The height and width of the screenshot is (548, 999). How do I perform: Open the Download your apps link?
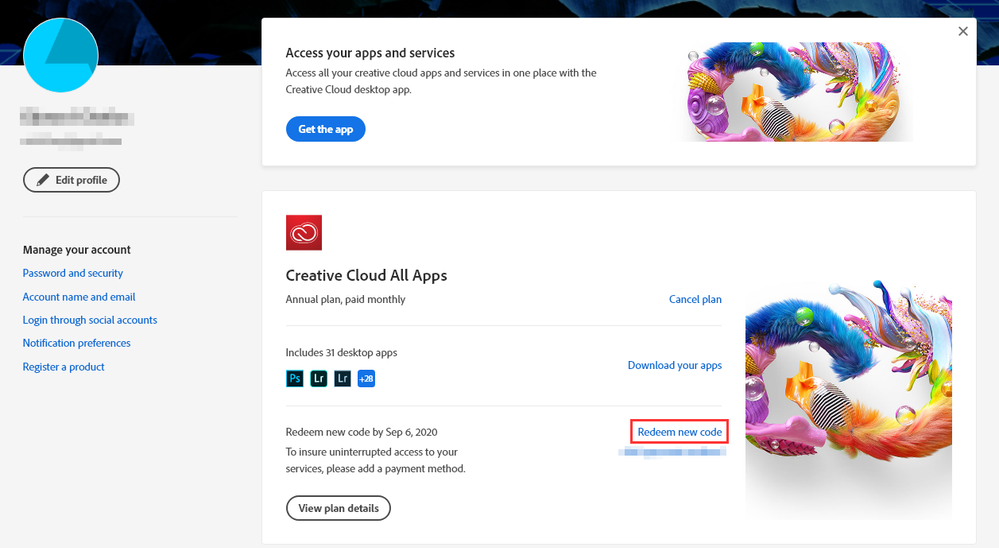(x=675, y=365)
